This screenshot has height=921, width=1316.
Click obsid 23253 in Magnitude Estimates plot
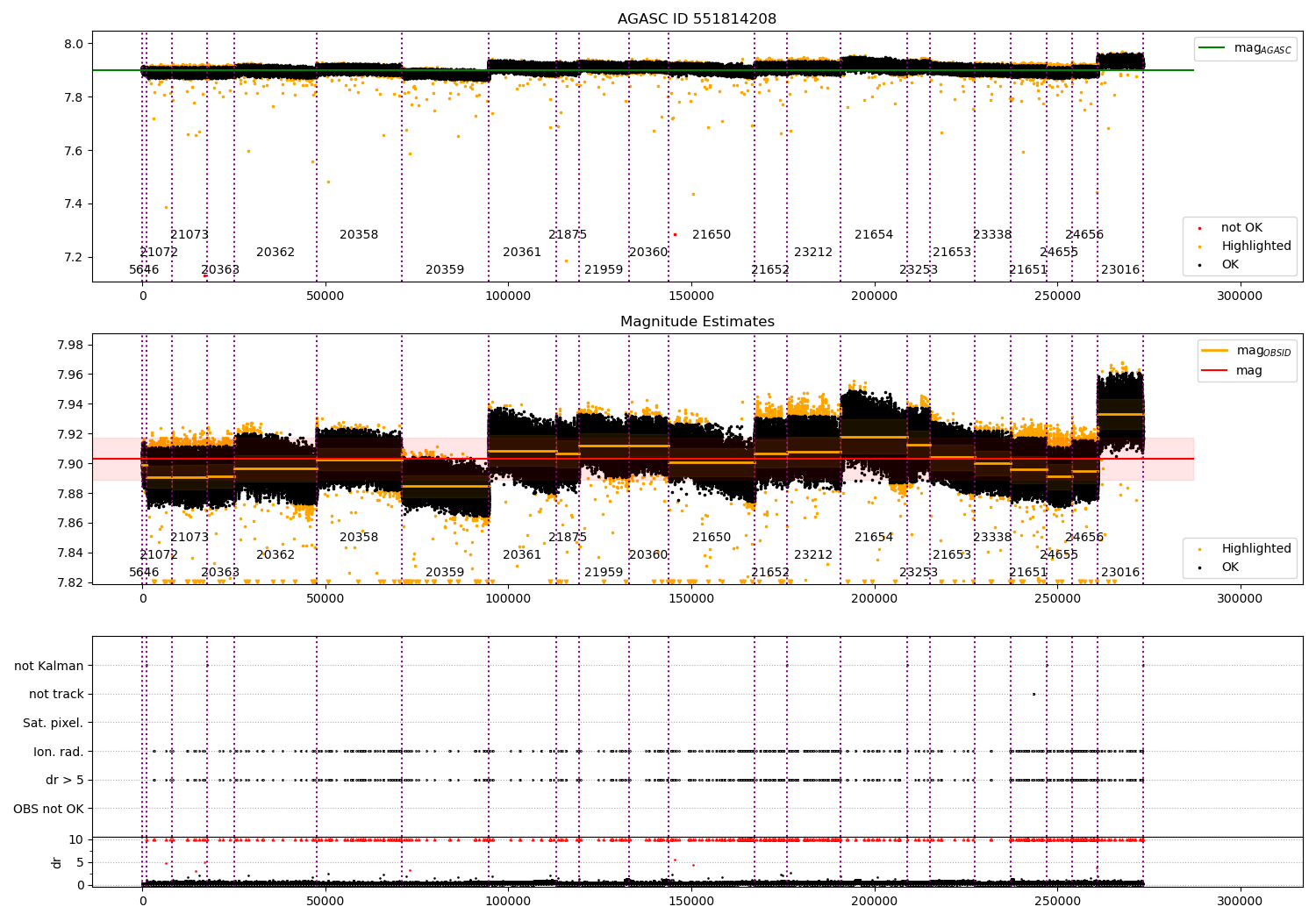click(919, 573)
